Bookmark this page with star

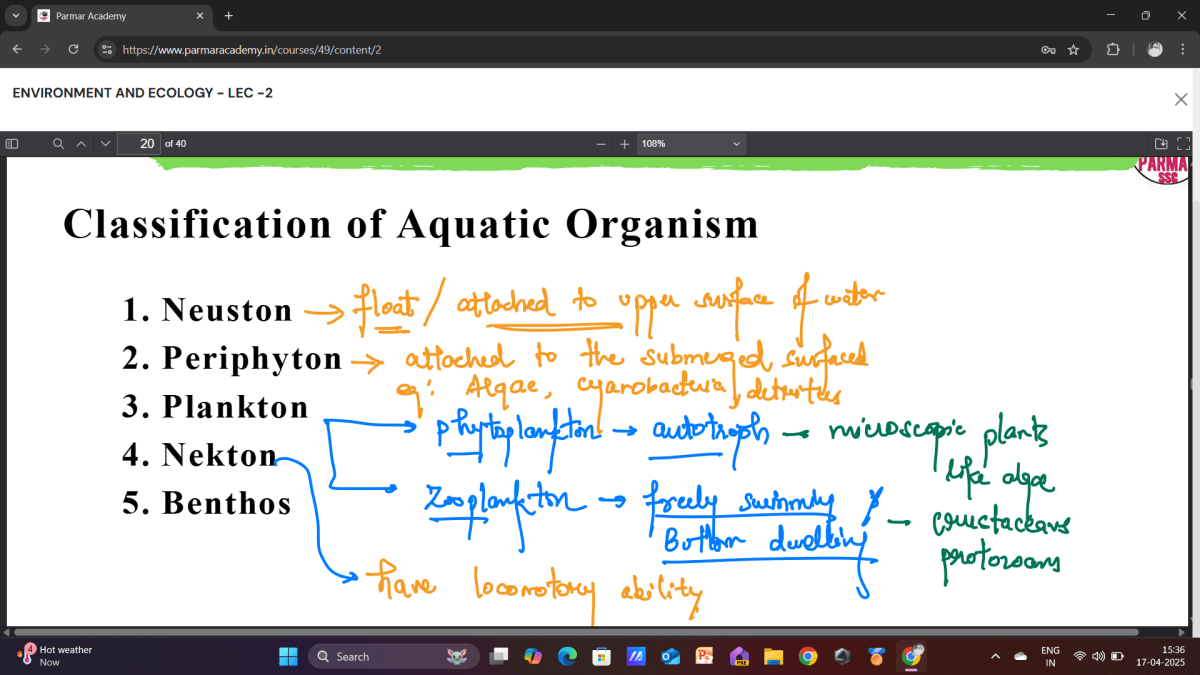pos(1073,49)
